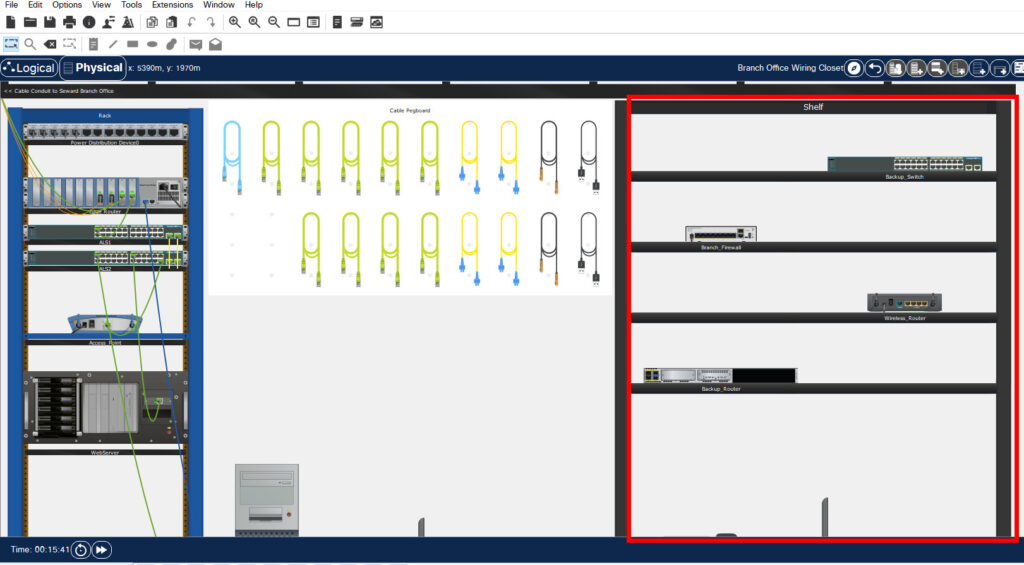The height and width of the screenshot is (565, 1024).
Task: Click Cable Conduit to Seward Branch Office link
Action: 60,91
